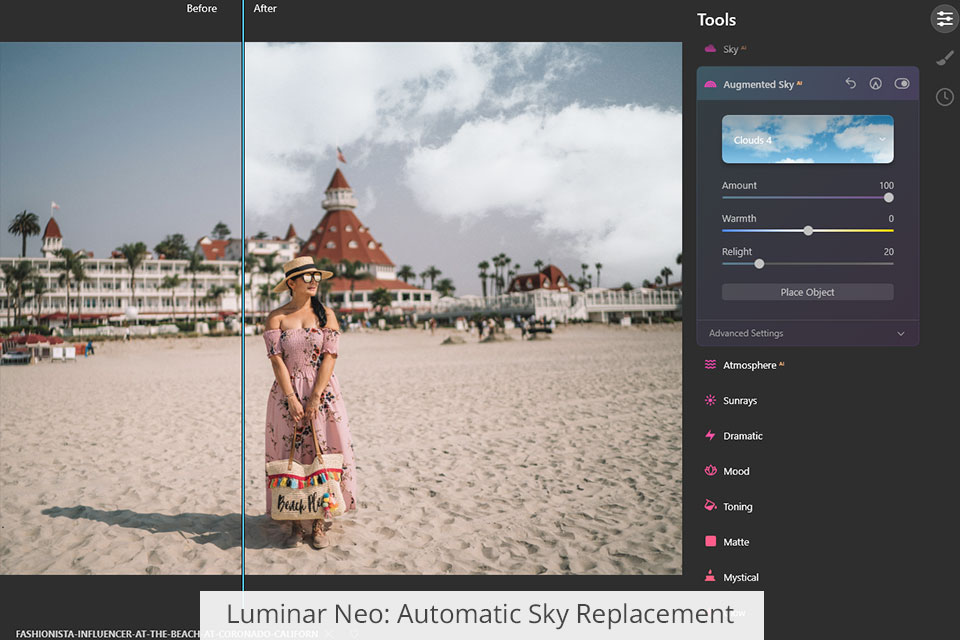Click the Before label
The width and height of the screenshot is (960, 640).
(x=201, y=9)
